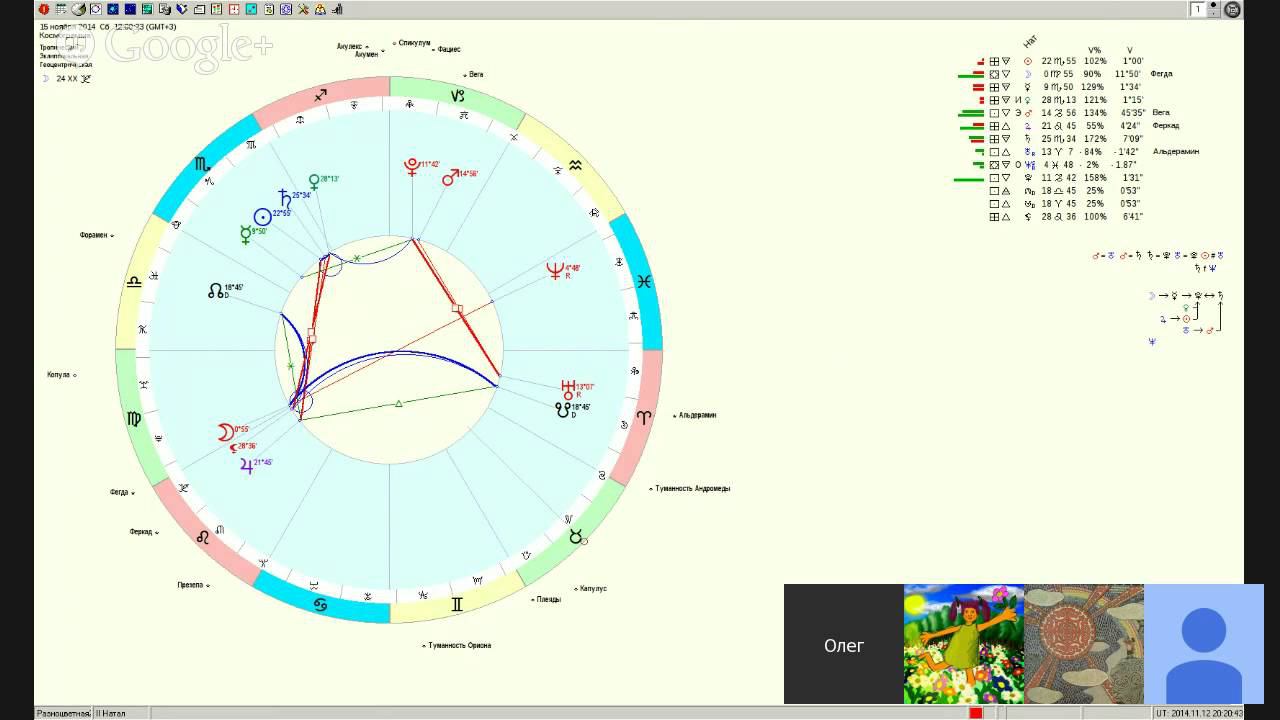Screen dimensions: 1280x720
Task: Toggle the square box in the Mars row
Action: tap(994, 113)
